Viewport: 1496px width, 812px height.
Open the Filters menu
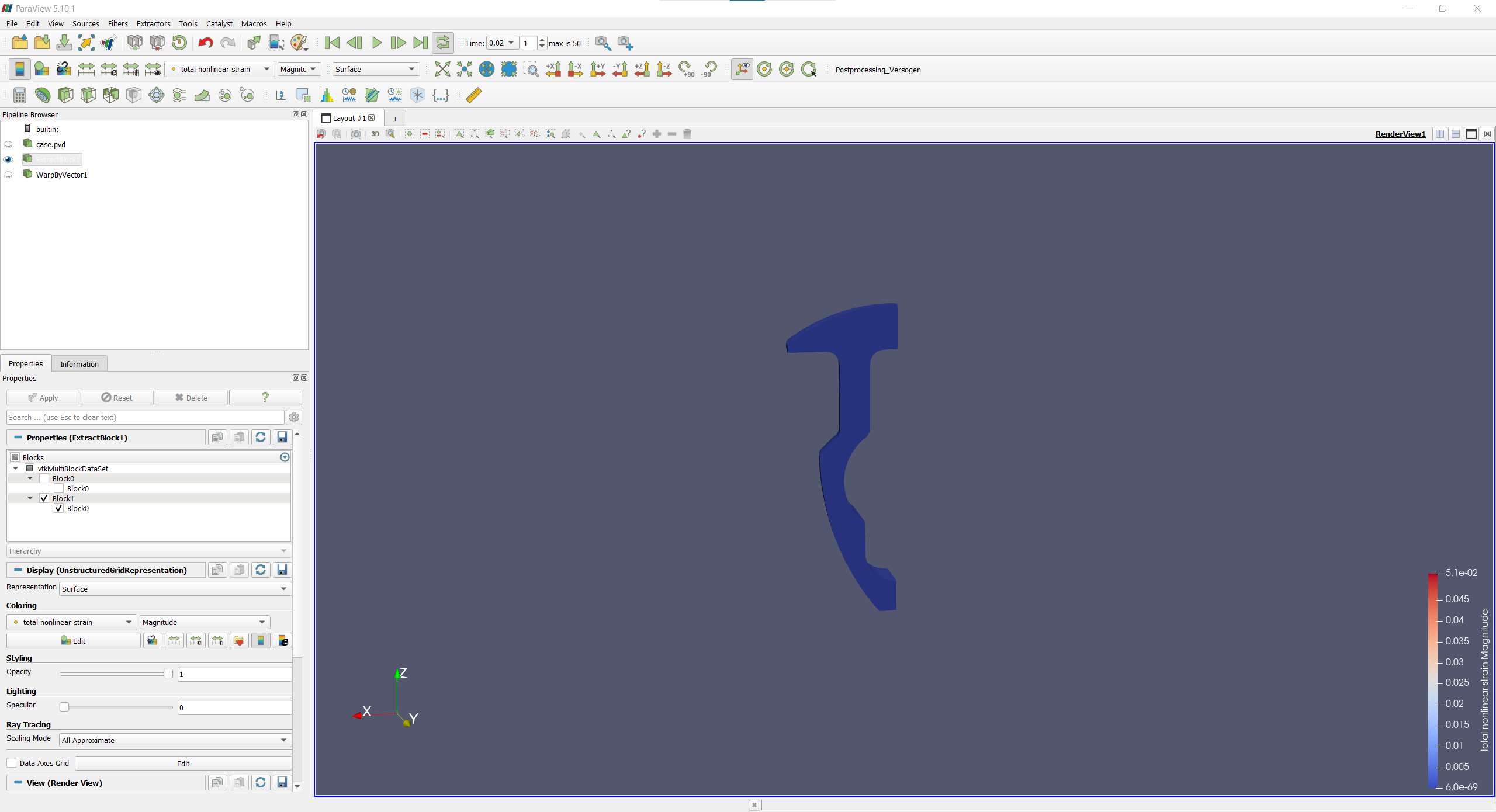coord(117,23)
